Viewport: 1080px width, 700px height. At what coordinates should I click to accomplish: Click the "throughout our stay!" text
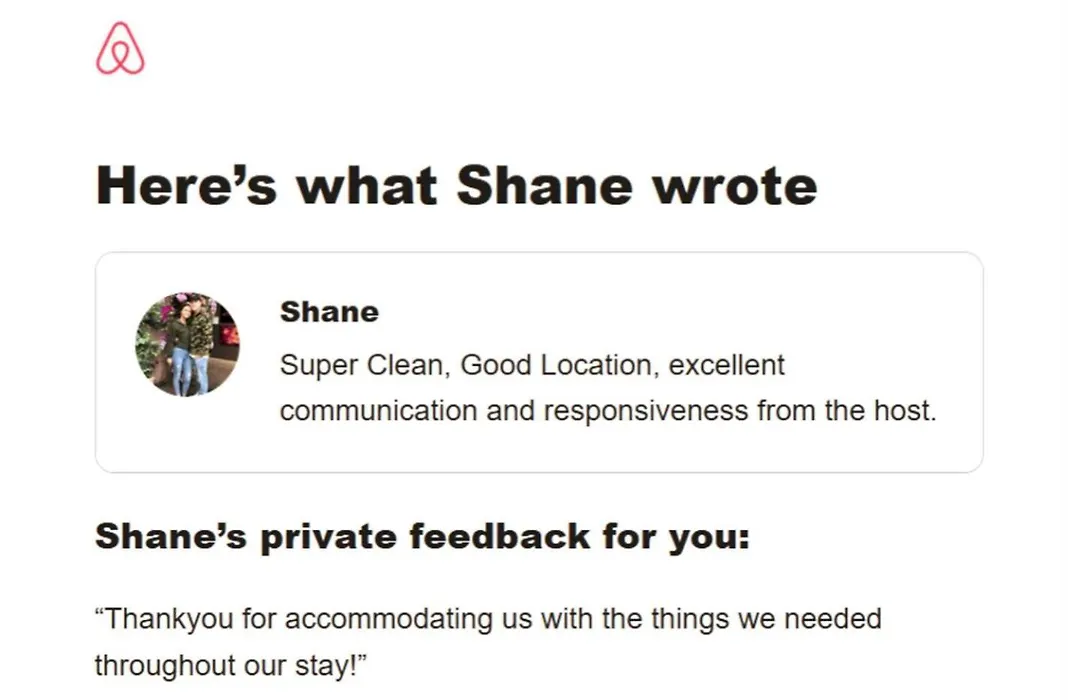tap(231, 666)
